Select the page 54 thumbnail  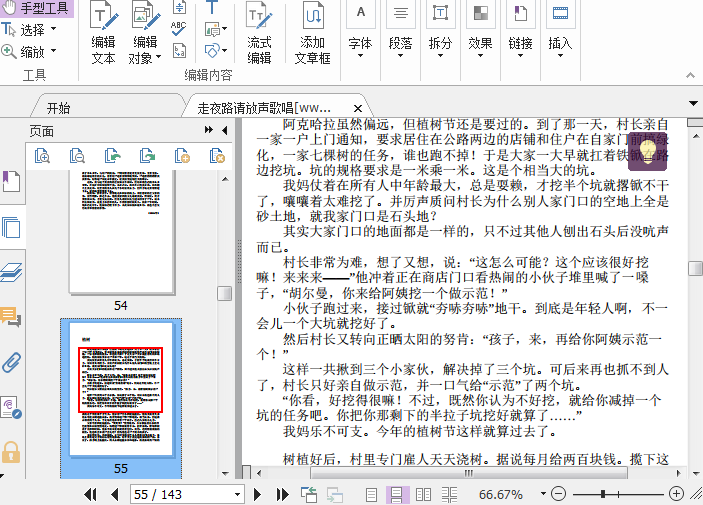click(x=121, y=232)
